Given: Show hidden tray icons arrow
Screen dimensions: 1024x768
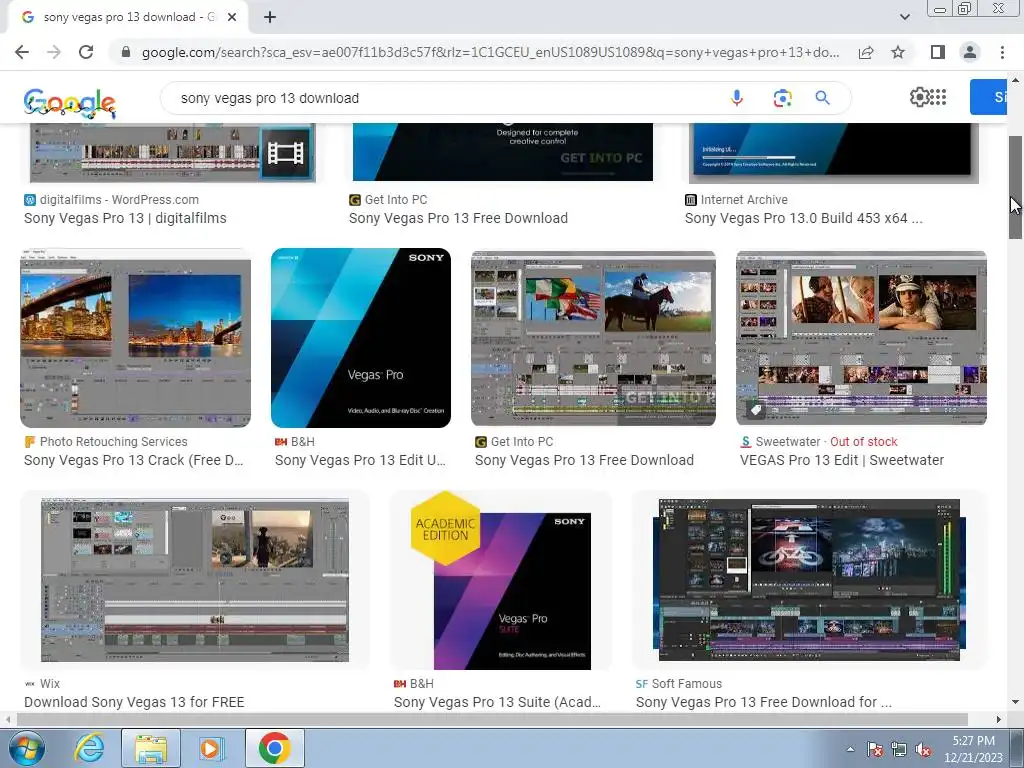Looking at the screenshot, I should point(850,749).
